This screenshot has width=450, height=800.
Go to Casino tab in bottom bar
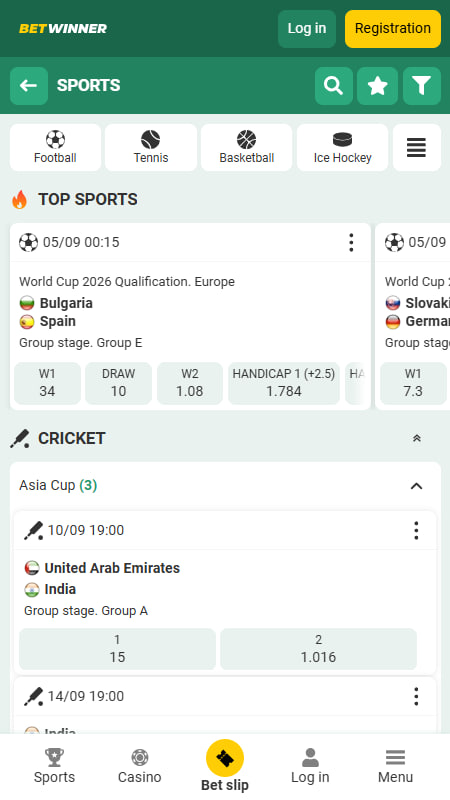click(x=140, y=766)
